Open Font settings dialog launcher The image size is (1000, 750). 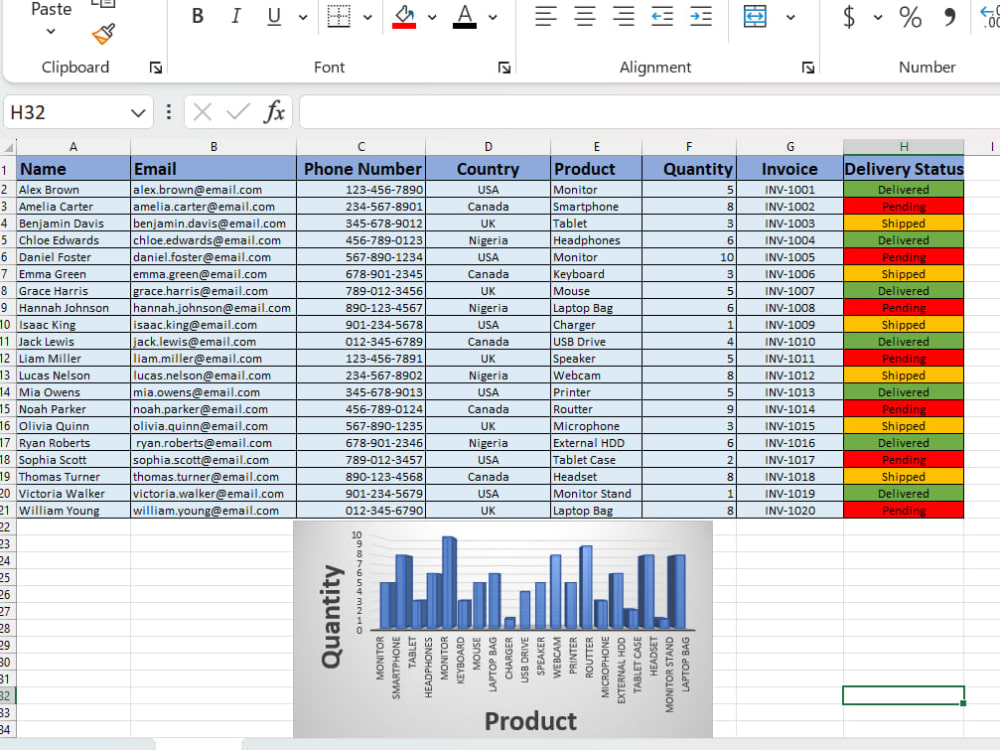(x=504, y=68)
